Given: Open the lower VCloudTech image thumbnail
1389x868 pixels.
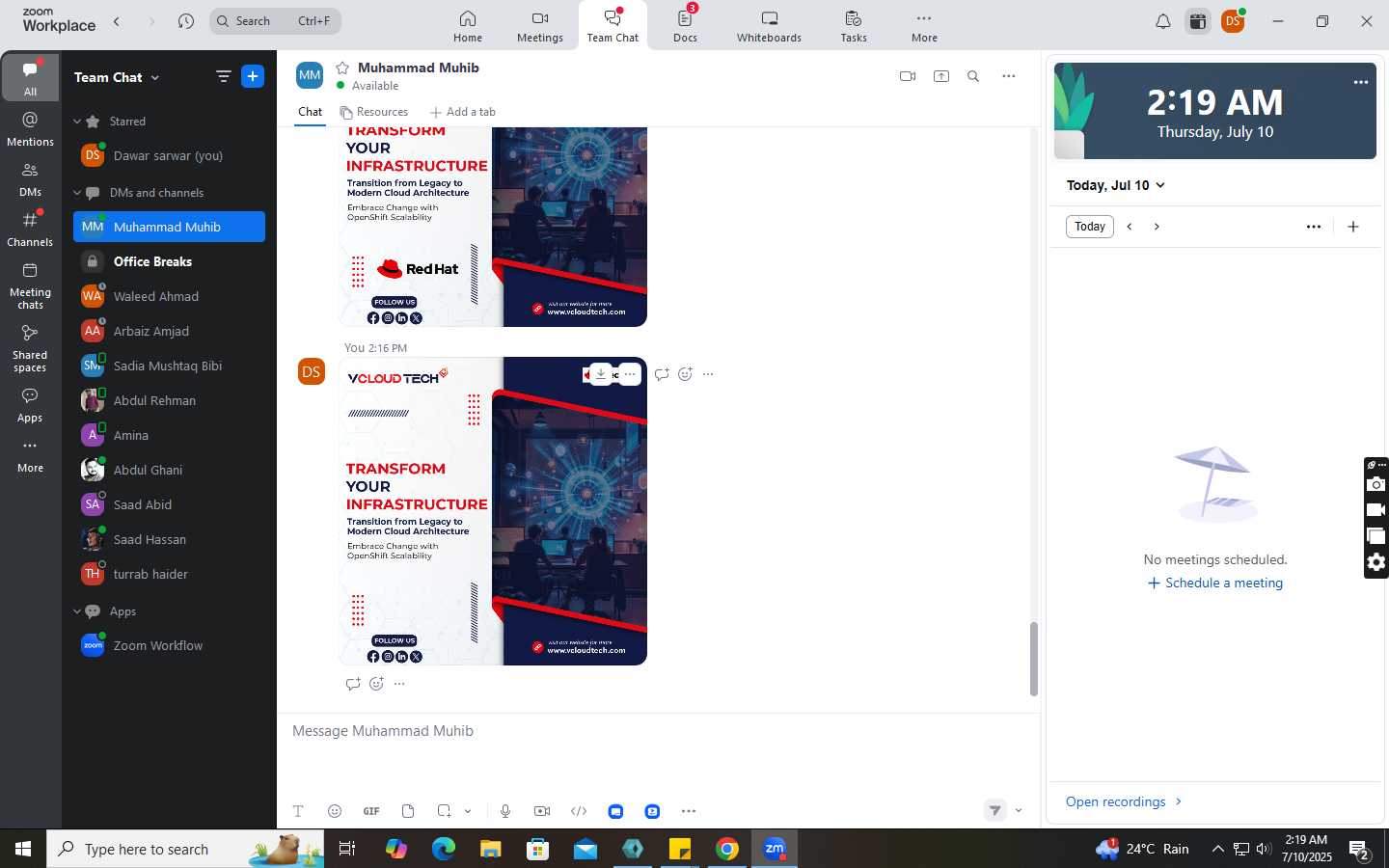Looking at the screenshot, I should click(x=493, y=511).
